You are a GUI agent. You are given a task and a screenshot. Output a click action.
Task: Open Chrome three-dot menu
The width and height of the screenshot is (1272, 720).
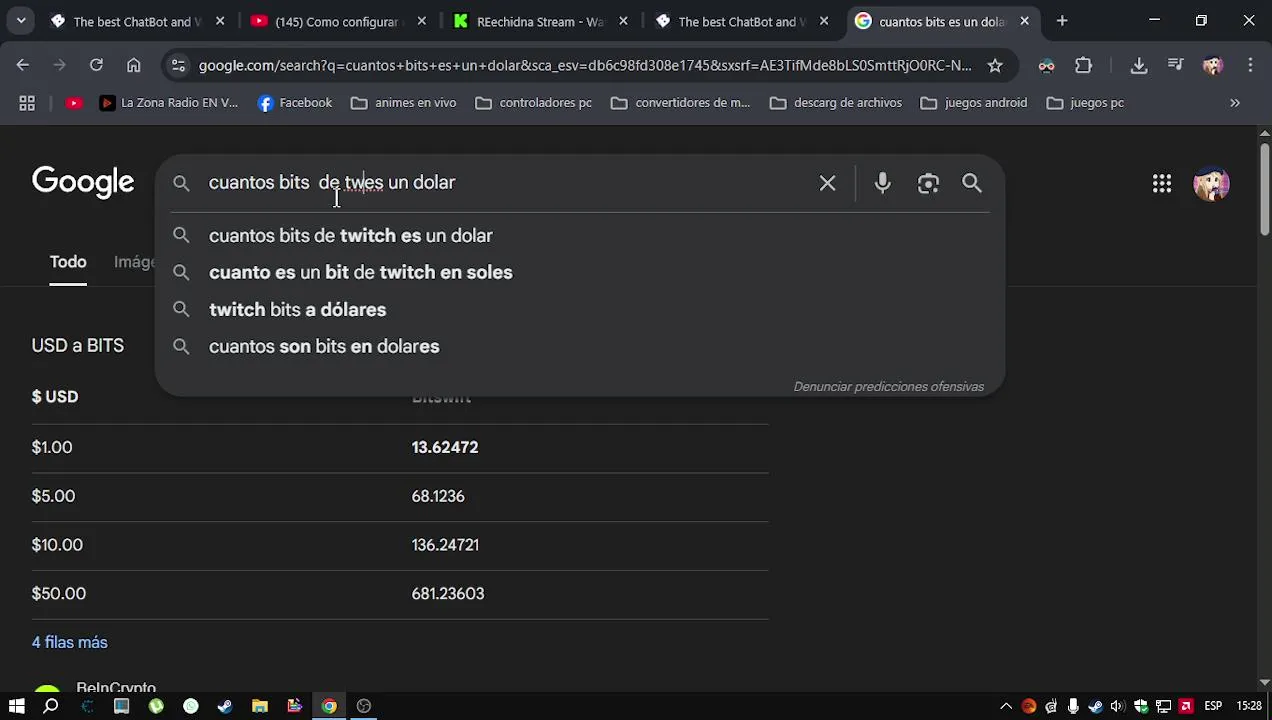1250,65
